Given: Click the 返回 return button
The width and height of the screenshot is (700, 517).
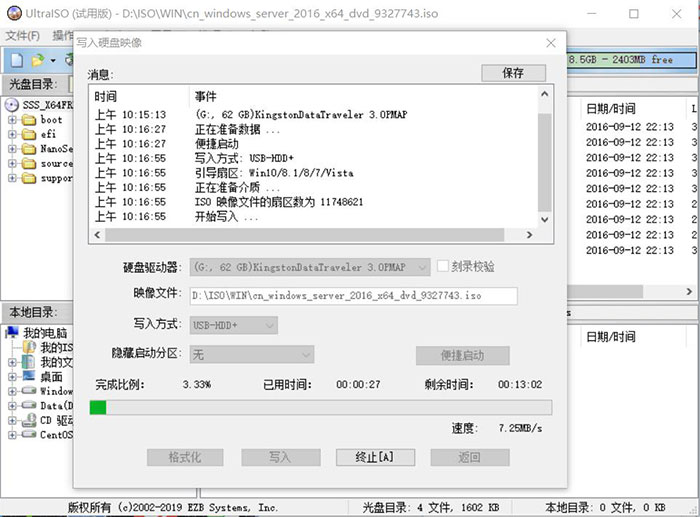Looking at the screenshot, I should 470,458.
